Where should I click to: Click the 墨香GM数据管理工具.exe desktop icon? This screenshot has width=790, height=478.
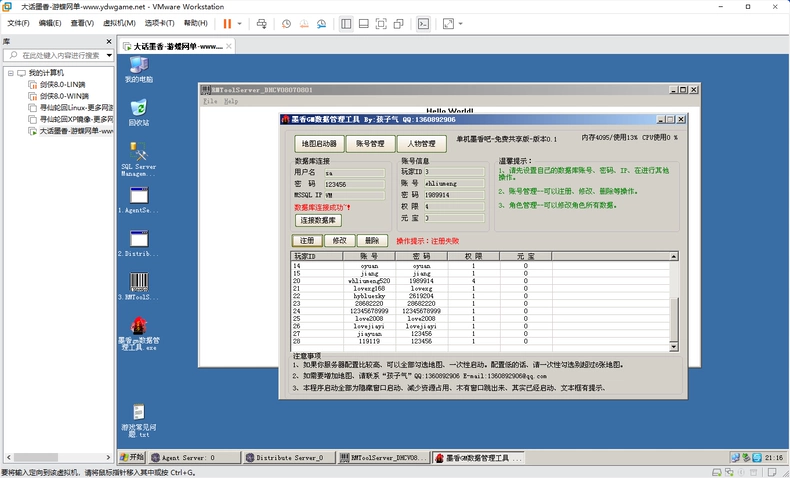tap(139, 333)
